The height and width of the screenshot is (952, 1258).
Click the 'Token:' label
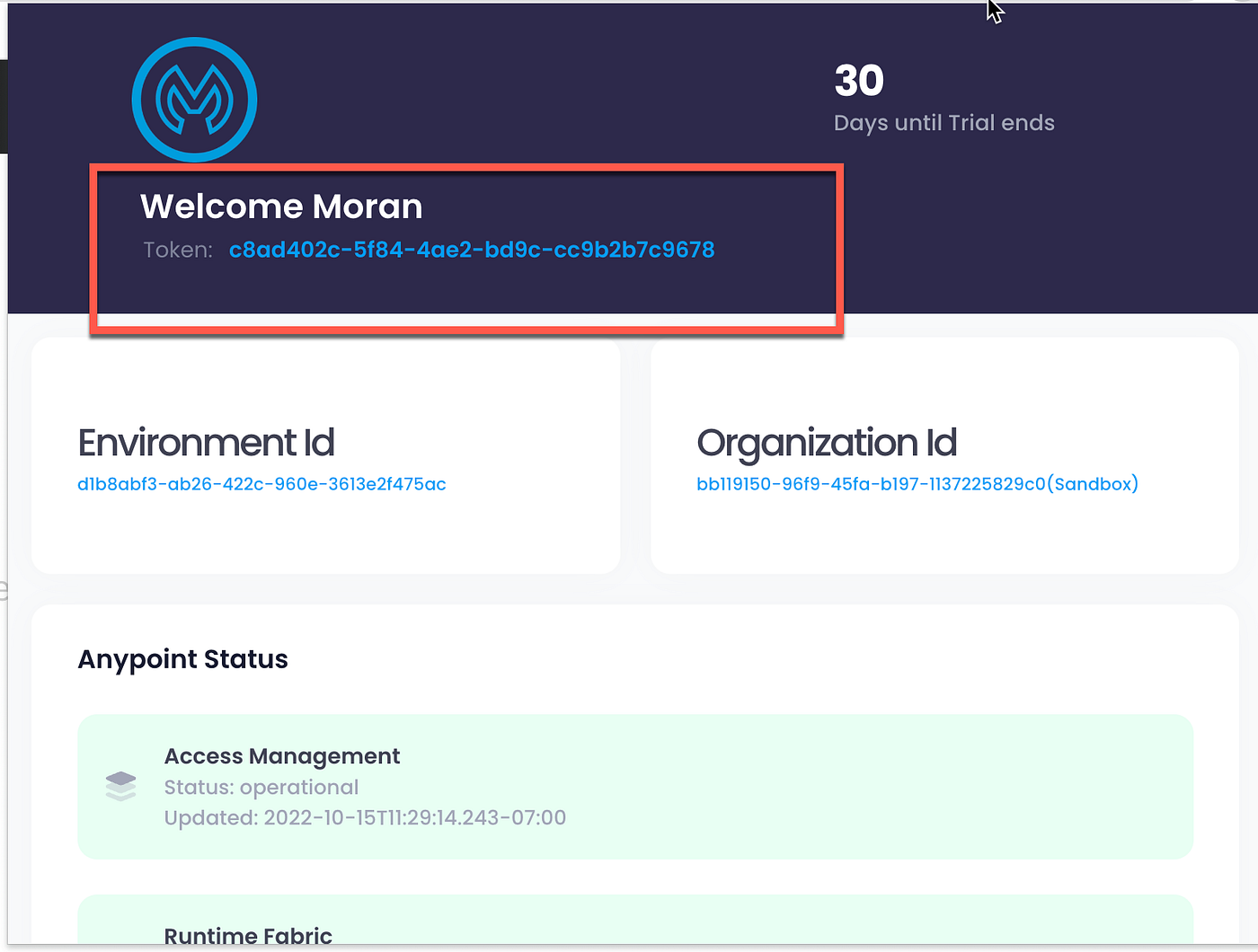(x=178, y=250)
